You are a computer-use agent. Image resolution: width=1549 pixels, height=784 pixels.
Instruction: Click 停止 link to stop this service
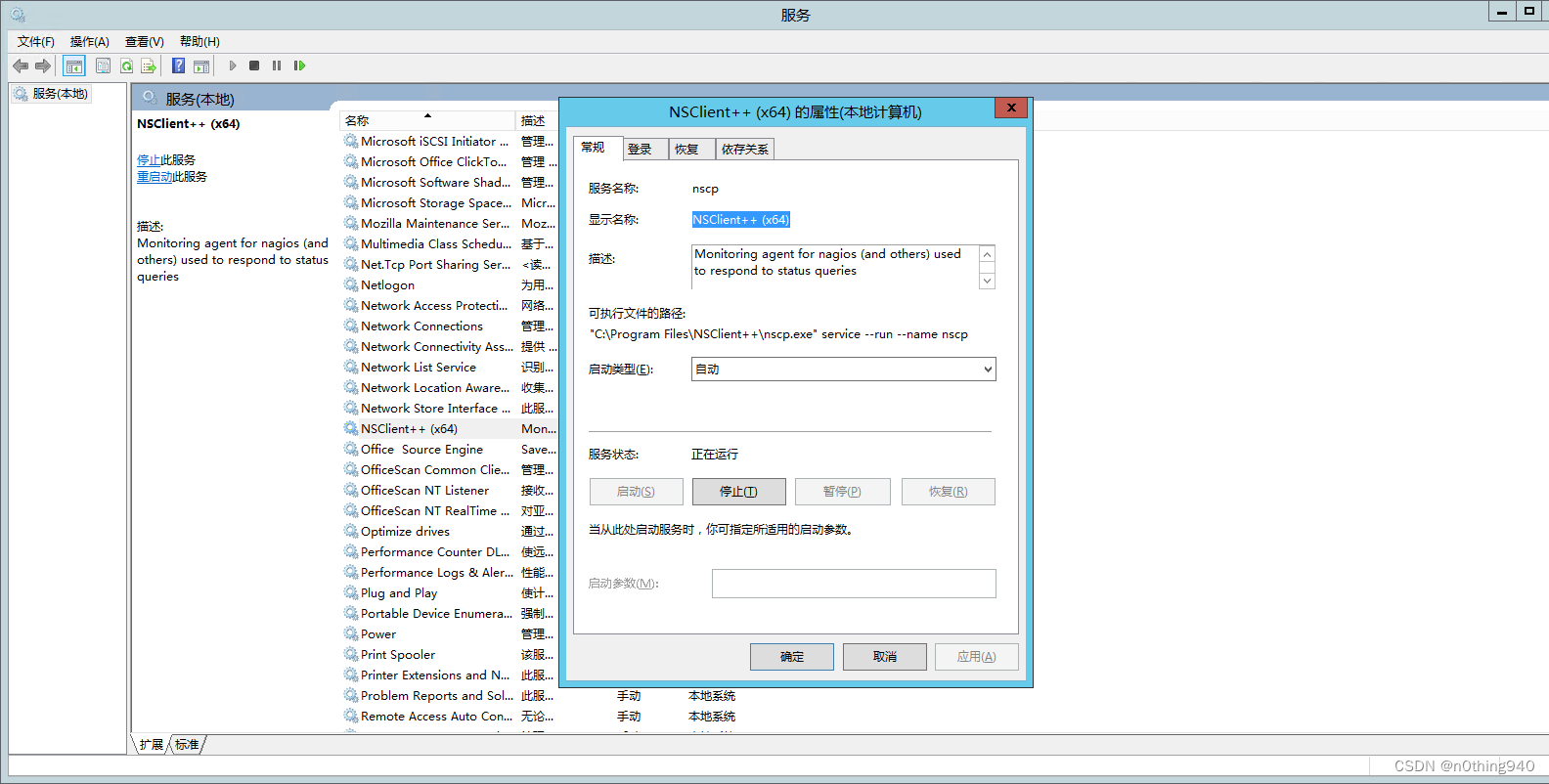[149, 160]
